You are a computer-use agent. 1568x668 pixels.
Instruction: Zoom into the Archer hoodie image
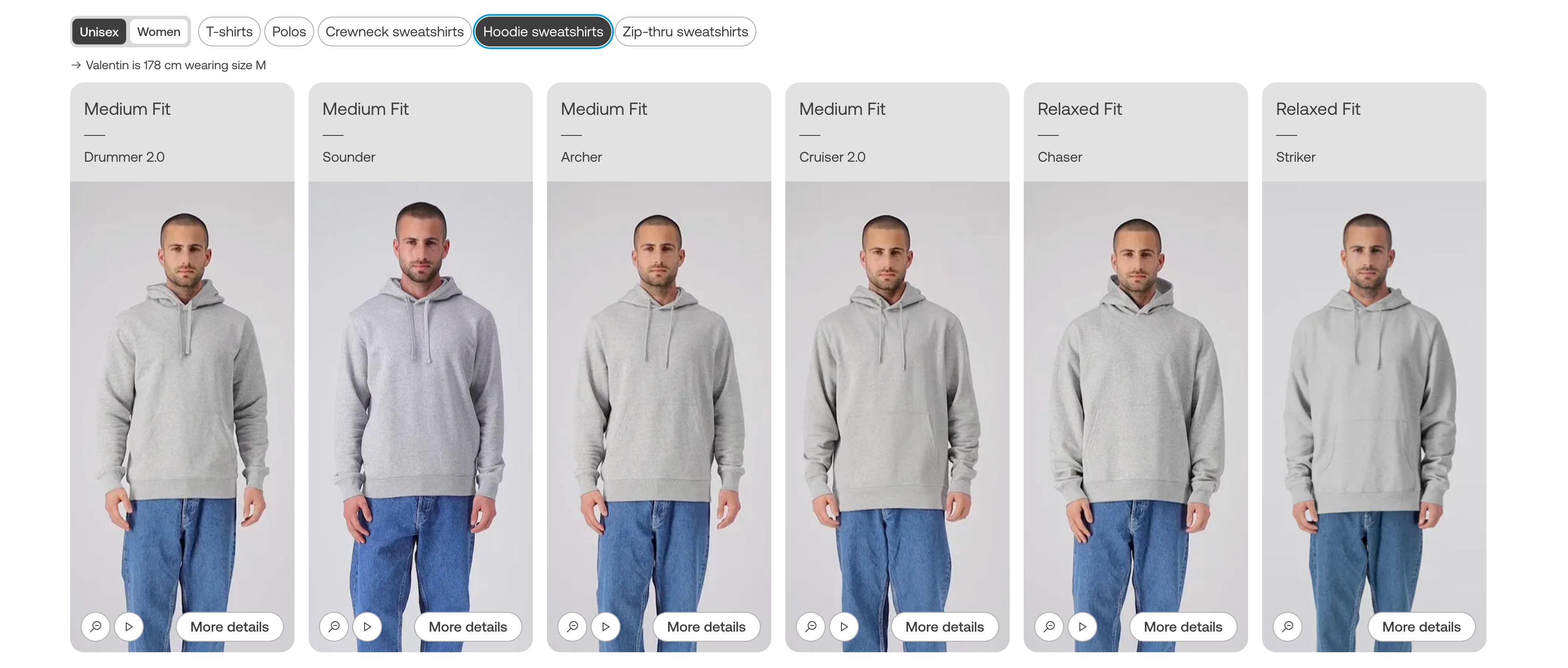573,627
